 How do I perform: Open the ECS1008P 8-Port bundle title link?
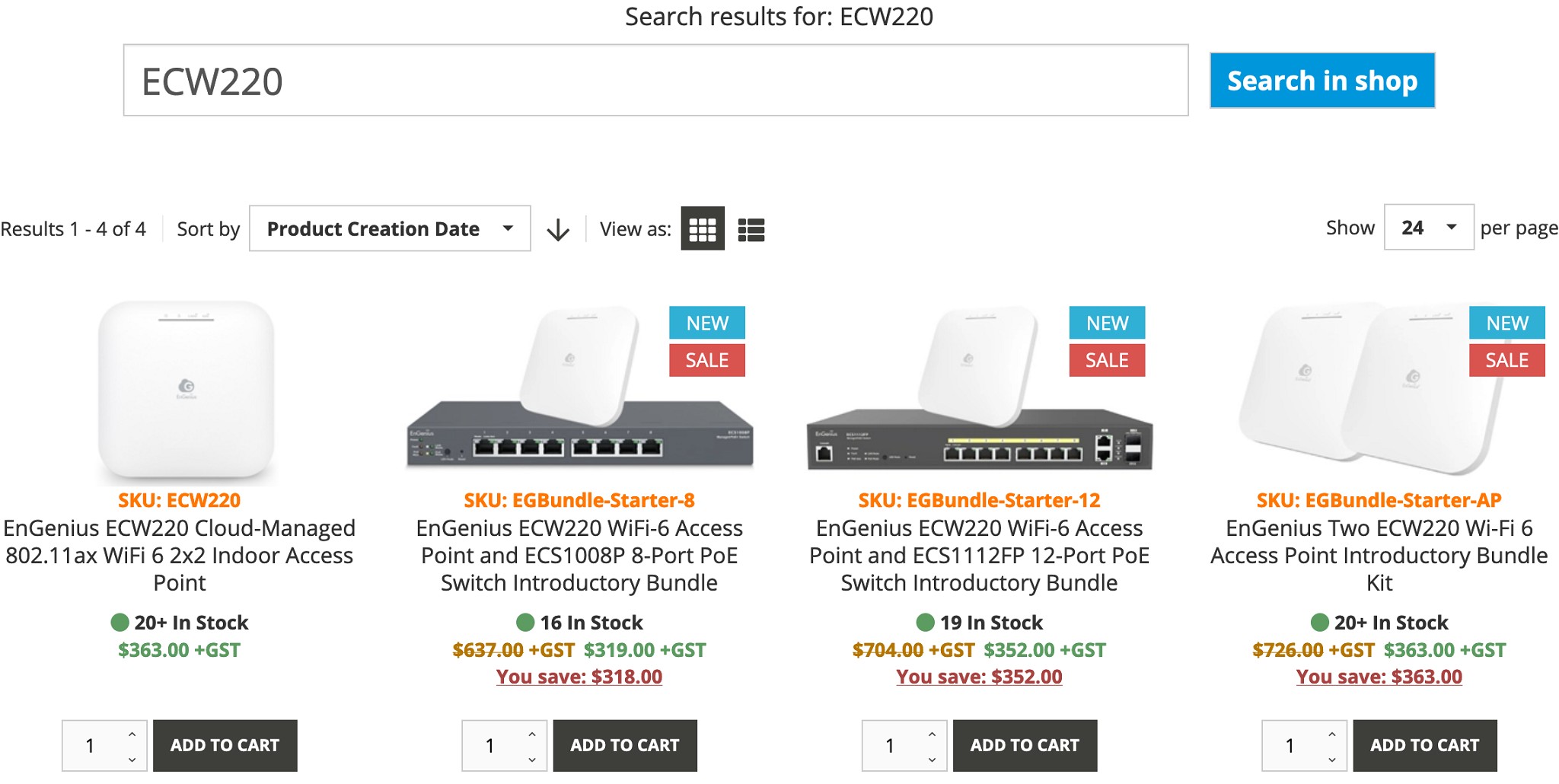(579, 556)
